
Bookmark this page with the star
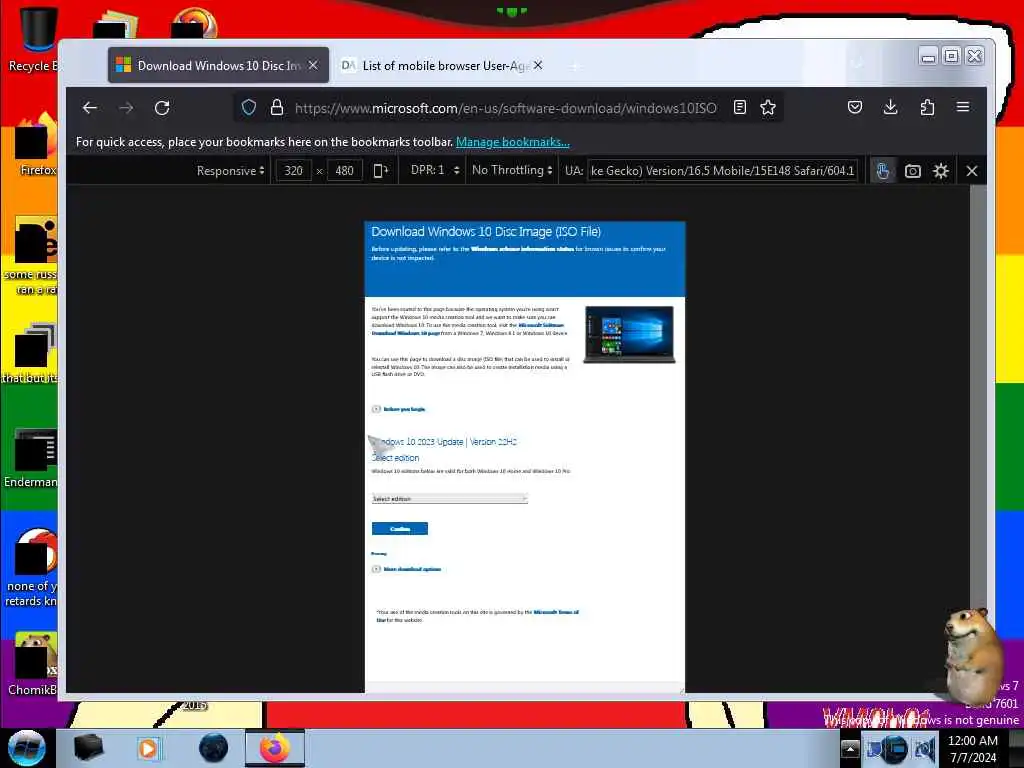(x=768, y=108)
